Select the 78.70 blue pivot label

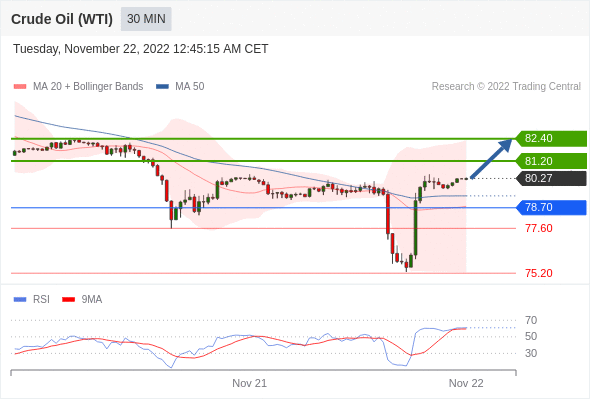pos(551,207)
